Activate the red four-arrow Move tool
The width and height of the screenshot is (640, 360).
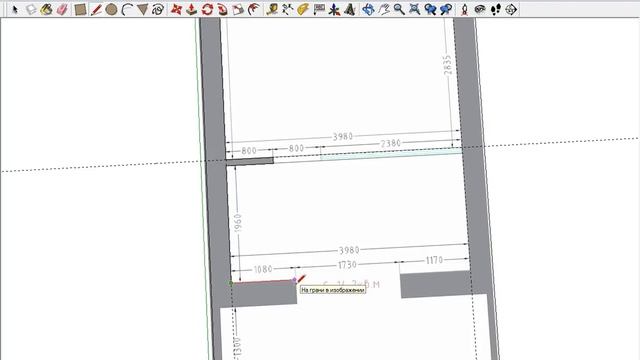(176, 9)
